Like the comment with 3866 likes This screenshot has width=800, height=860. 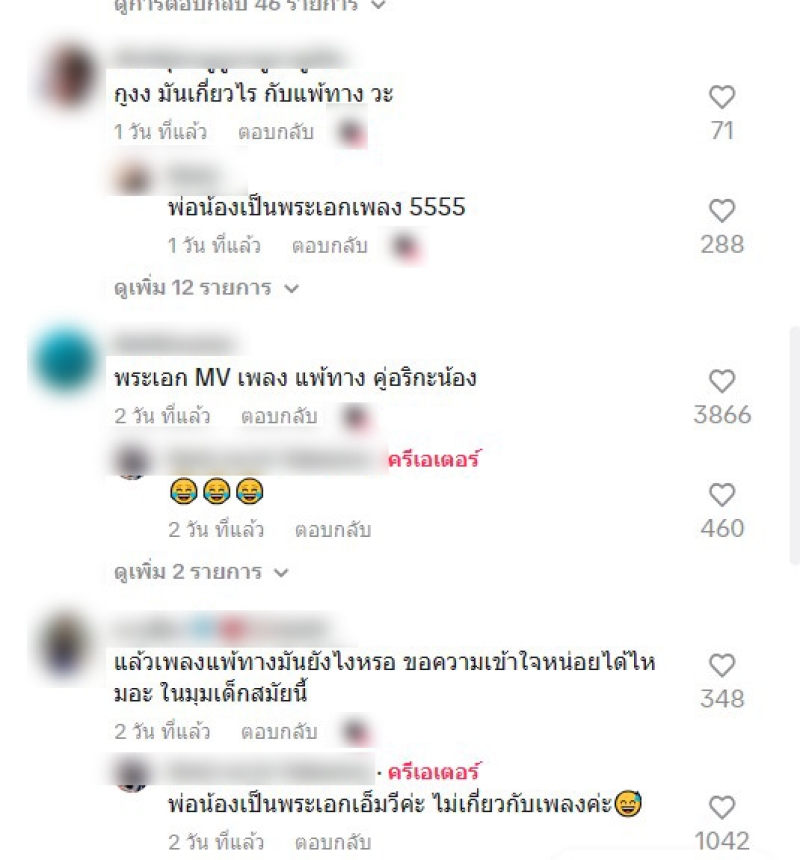tap(722, 382)
